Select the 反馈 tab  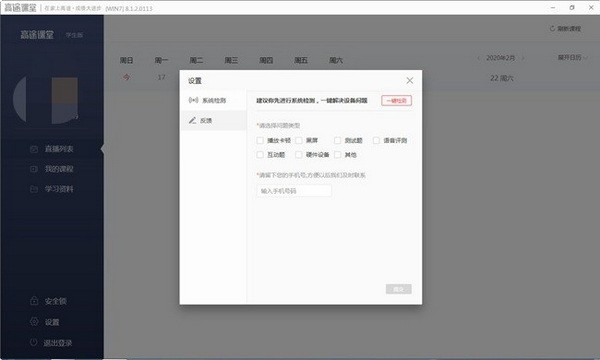[213, 121]
